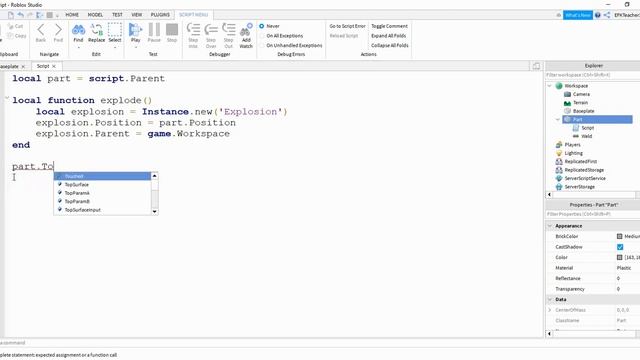This screenshot has height=360, width=640.
Task: Click the BrickColor swatch
Action: pyautogui.click(x=620, y=236)
